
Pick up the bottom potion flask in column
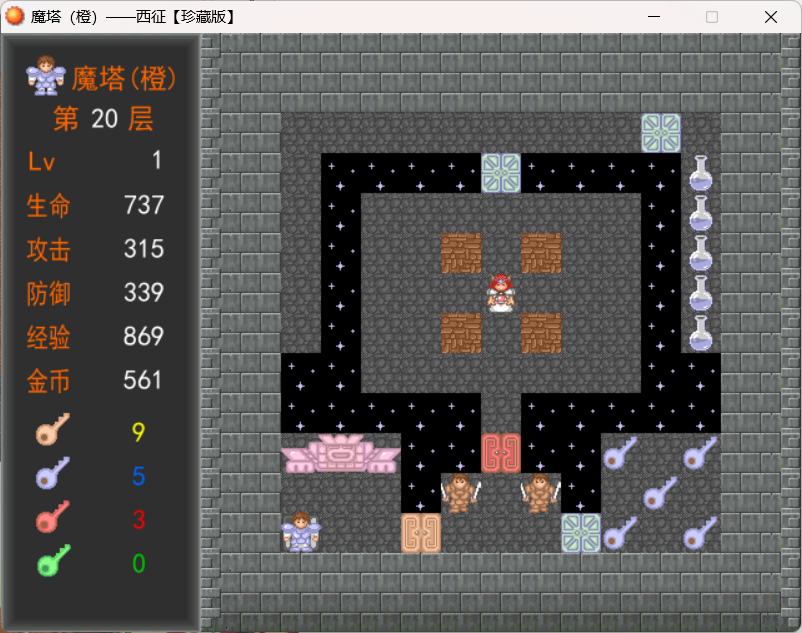pos(701,333)
